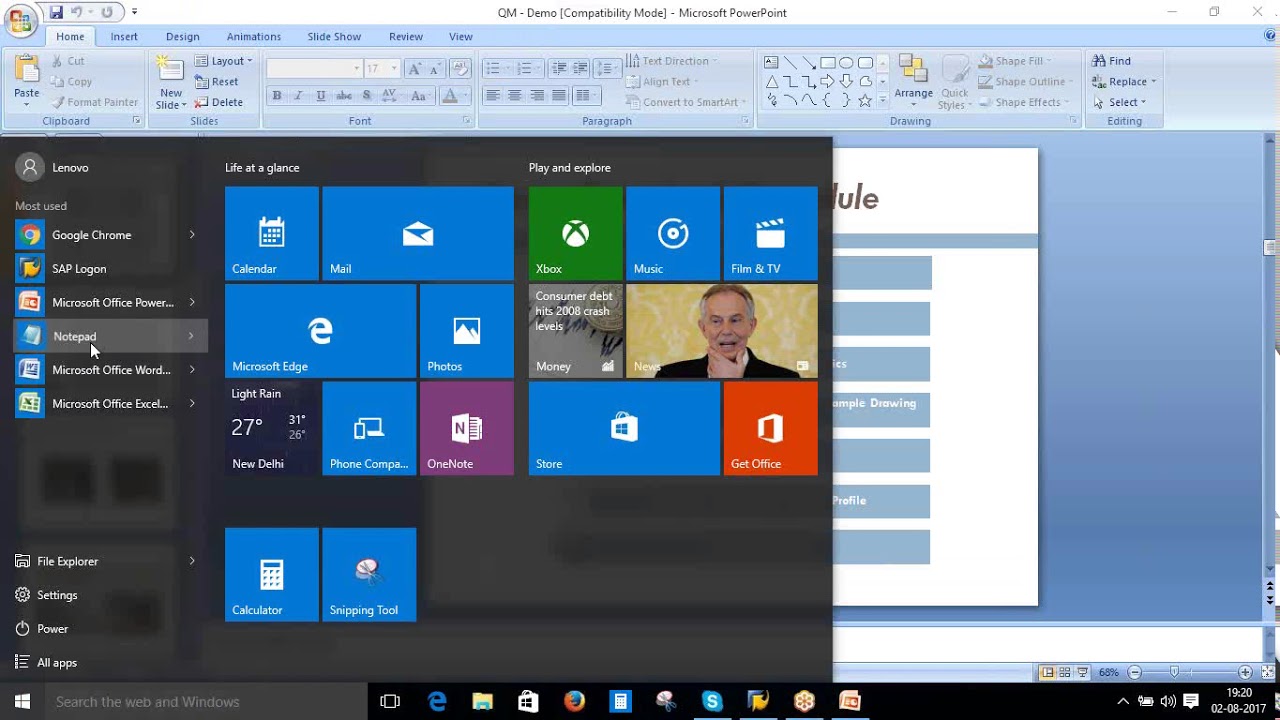Screen dimensions: 1280x720
Task: Open the PowerPoint Office button
Action: (20, 20)
